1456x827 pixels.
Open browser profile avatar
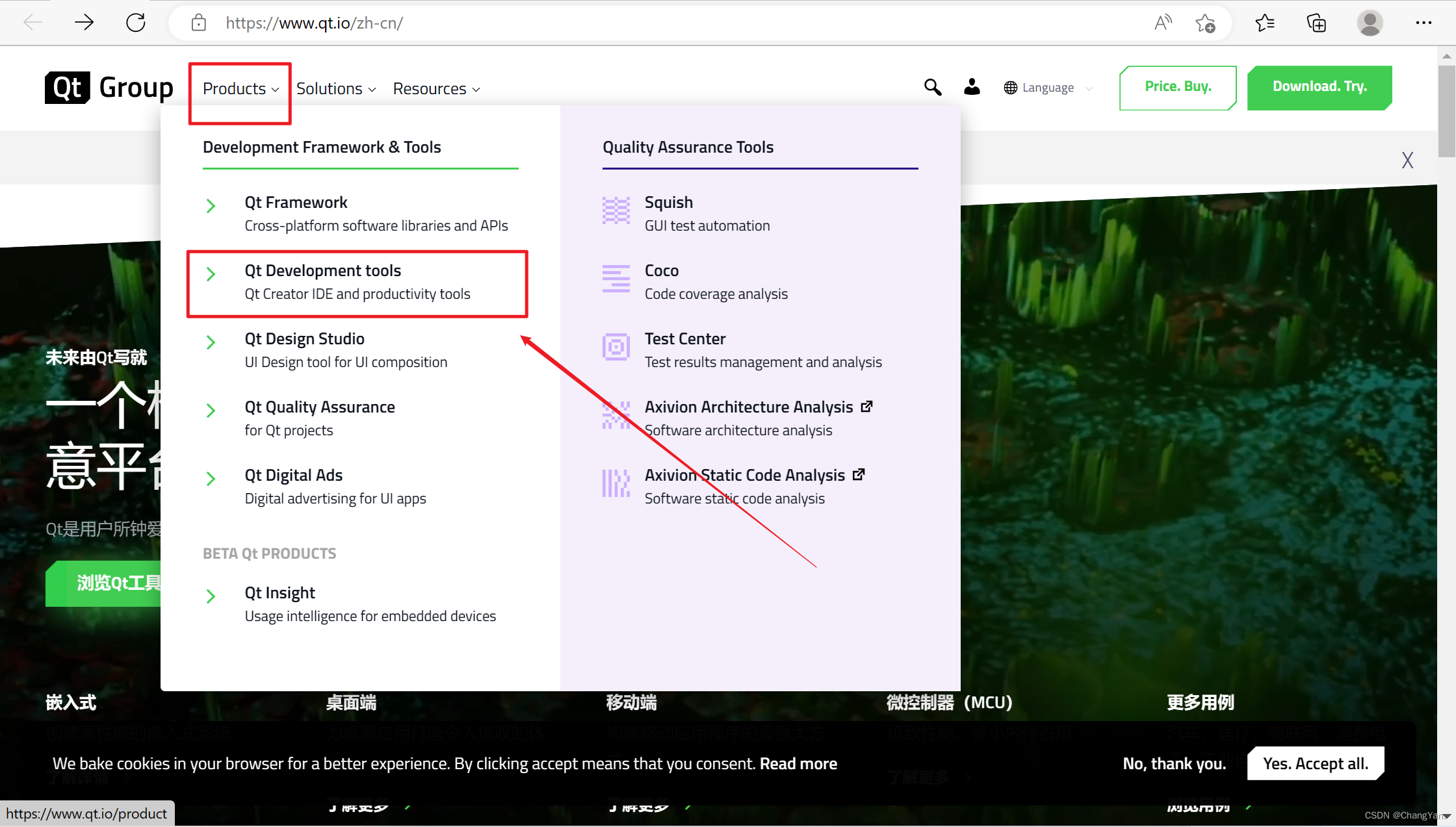tap(1370, 23)
